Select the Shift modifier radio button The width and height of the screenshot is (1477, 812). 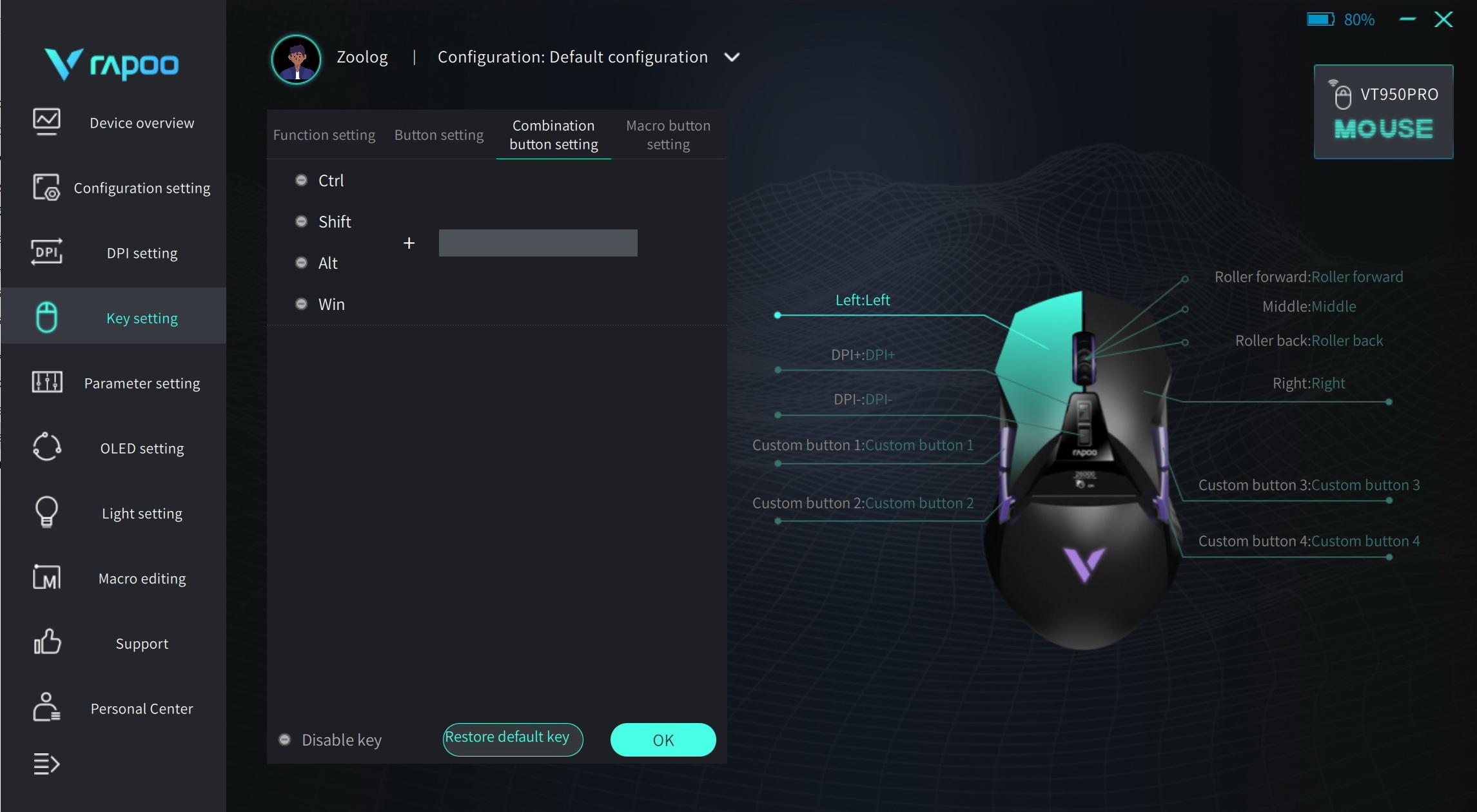[x=301, y=222]
